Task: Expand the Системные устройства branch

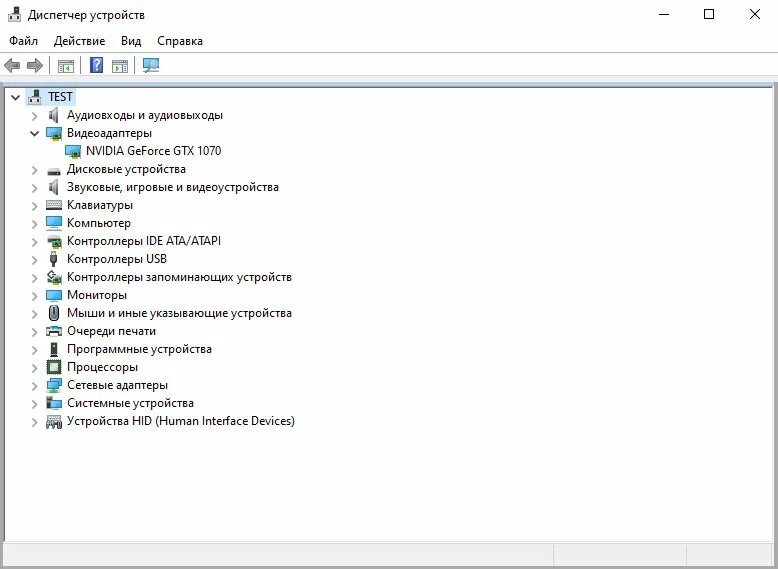Action: coord(34,403)
